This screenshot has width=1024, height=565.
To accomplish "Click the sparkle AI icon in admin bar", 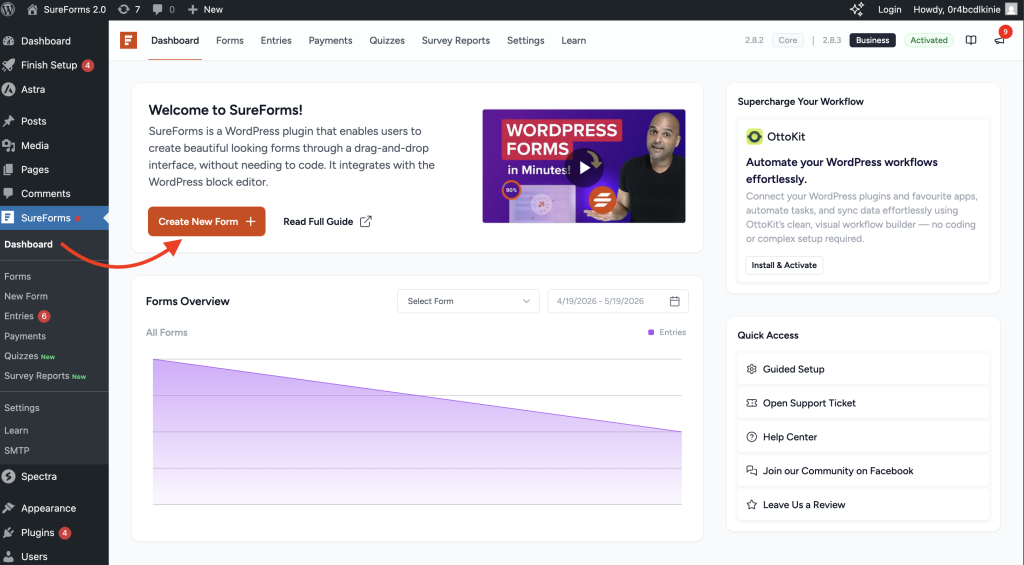I will 856,9.
